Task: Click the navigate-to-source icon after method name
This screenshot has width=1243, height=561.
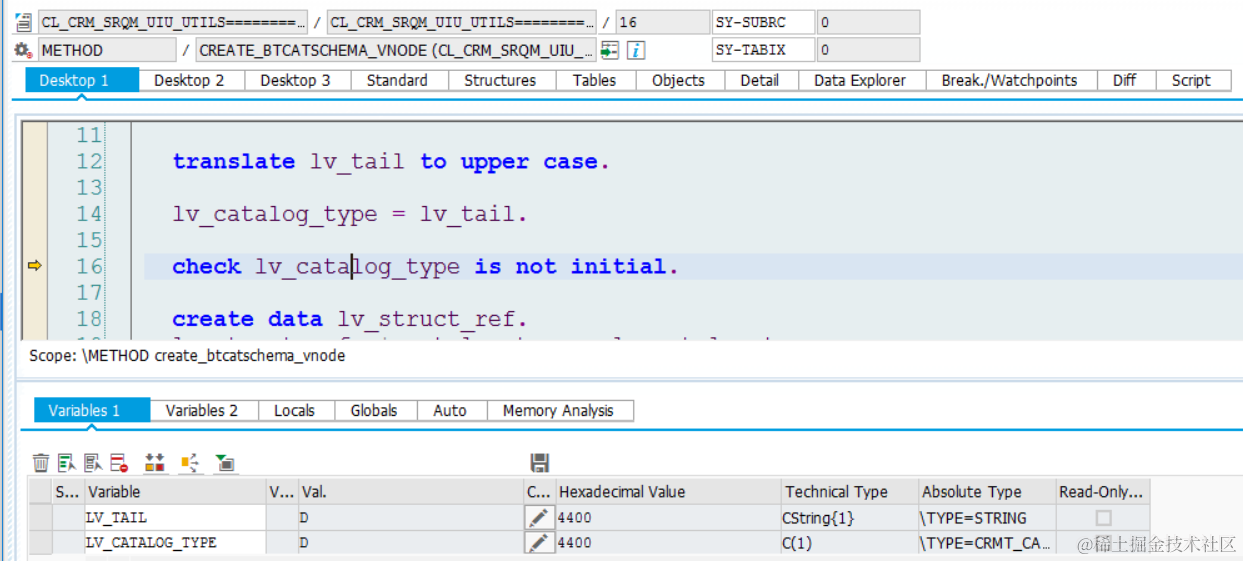Action: 610,50
